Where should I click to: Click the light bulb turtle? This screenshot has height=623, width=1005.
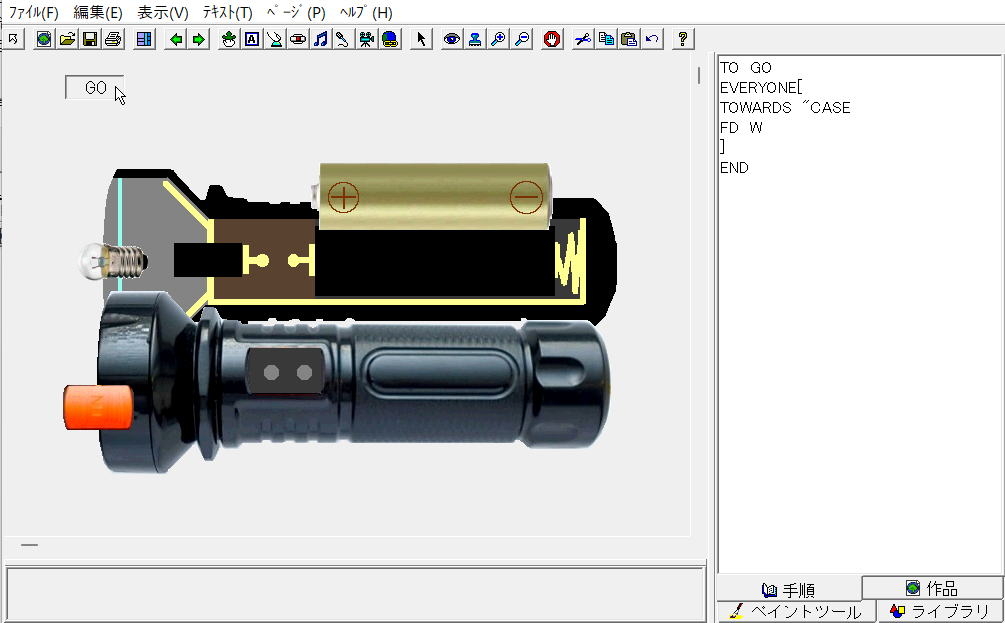pyautogui.click(x=113, y=262)
